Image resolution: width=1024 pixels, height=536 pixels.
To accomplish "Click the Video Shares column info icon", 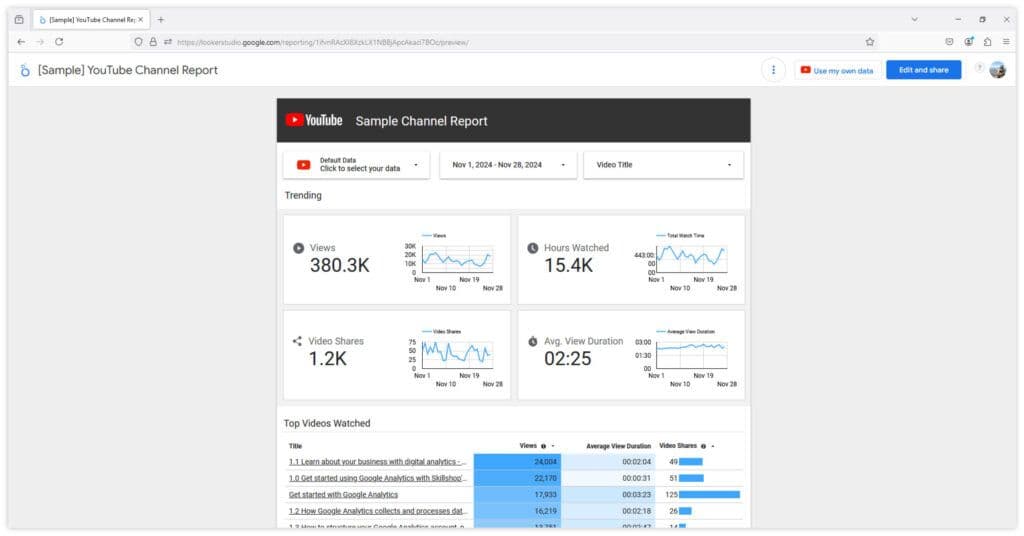I will point(703,446).
